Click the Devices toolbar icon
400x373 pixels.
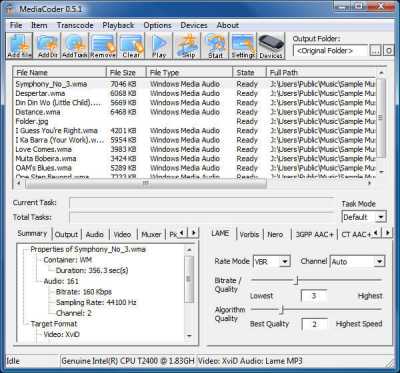pyautogui.click(x=271, y=46)
